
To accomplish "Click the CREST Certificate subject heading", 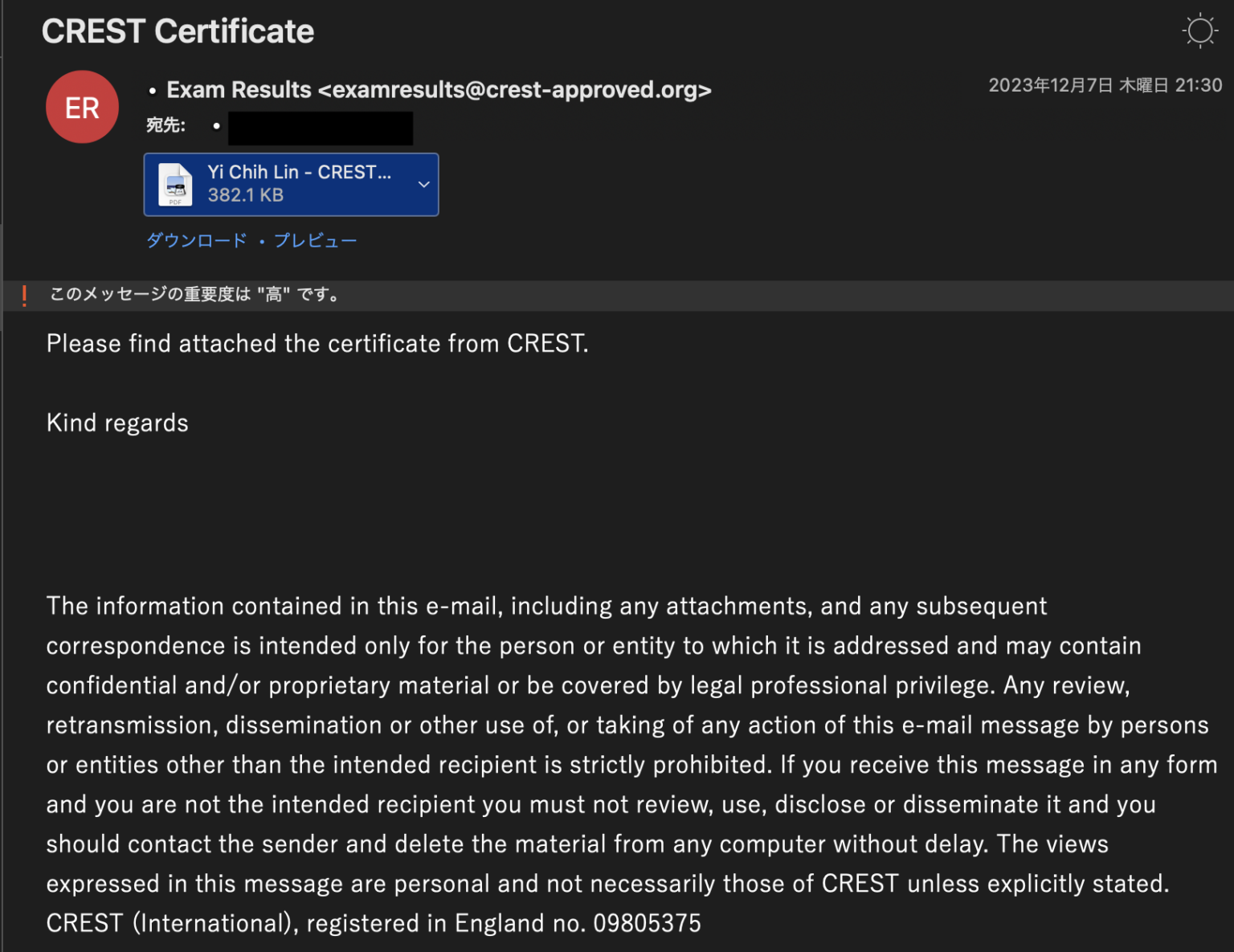I will coord(178,31).
